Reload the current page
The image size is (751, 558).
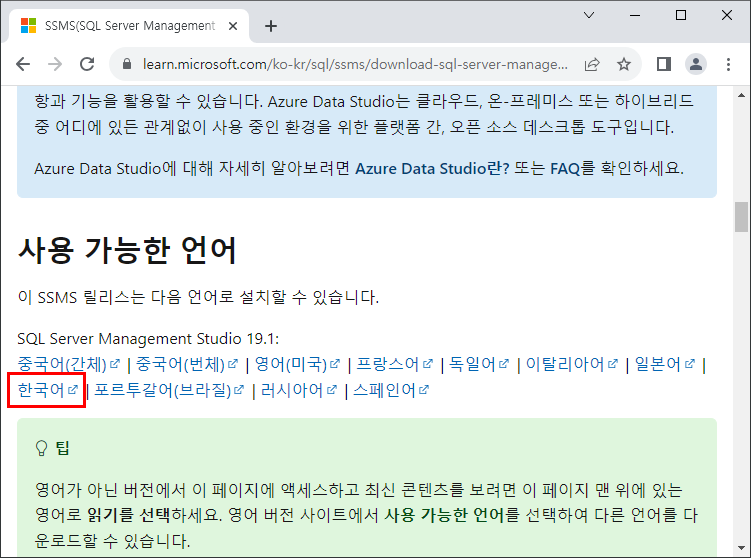pyautogui.click(x=87, y=64)
